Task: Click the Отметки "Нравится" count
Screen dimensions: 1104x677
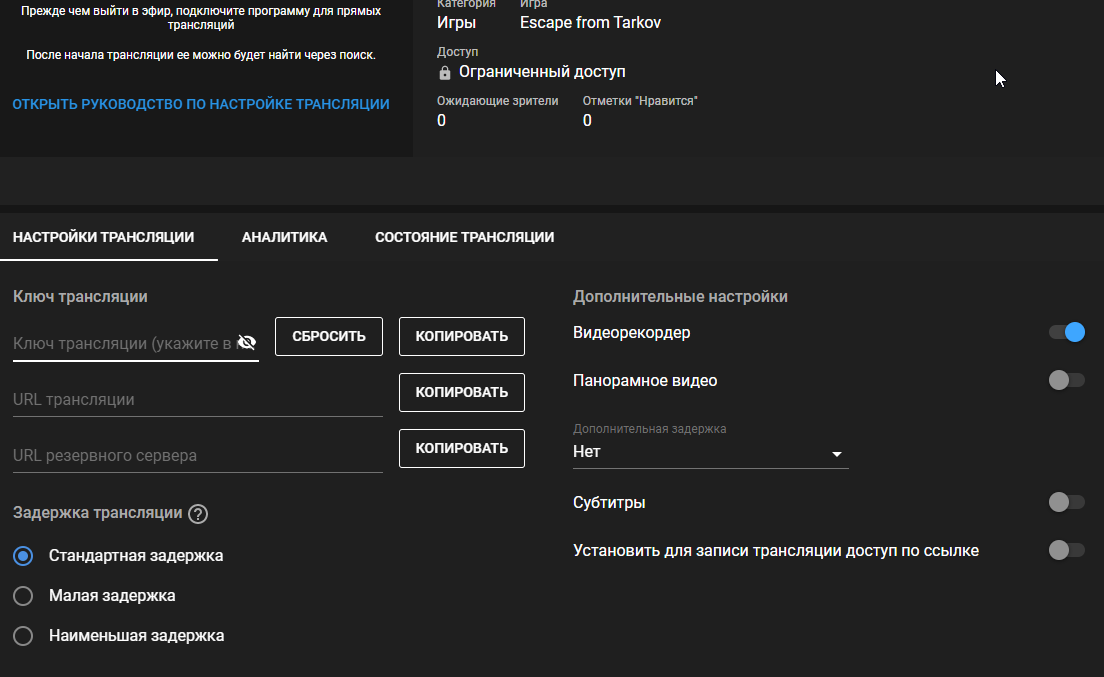Action: click(x=587, y=120)
